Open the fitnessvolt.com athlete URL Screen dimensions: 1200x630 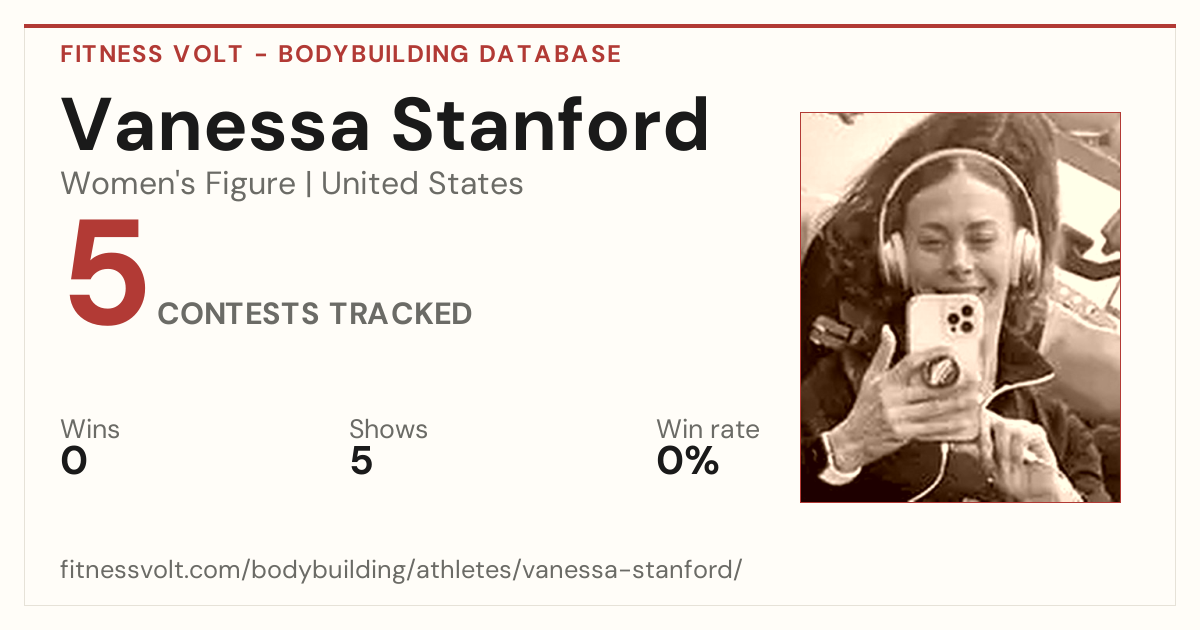[401, 570]
